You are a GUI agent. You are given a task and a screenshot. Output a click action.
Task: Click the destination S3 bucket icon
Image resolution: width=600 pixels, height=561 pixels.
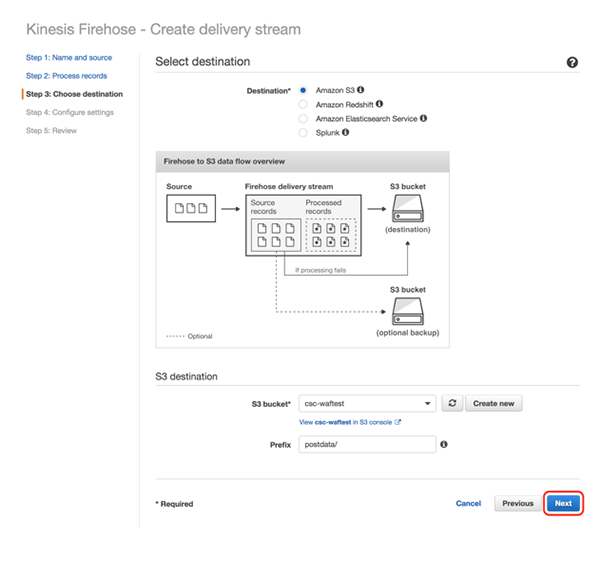(x=406, y=209)
